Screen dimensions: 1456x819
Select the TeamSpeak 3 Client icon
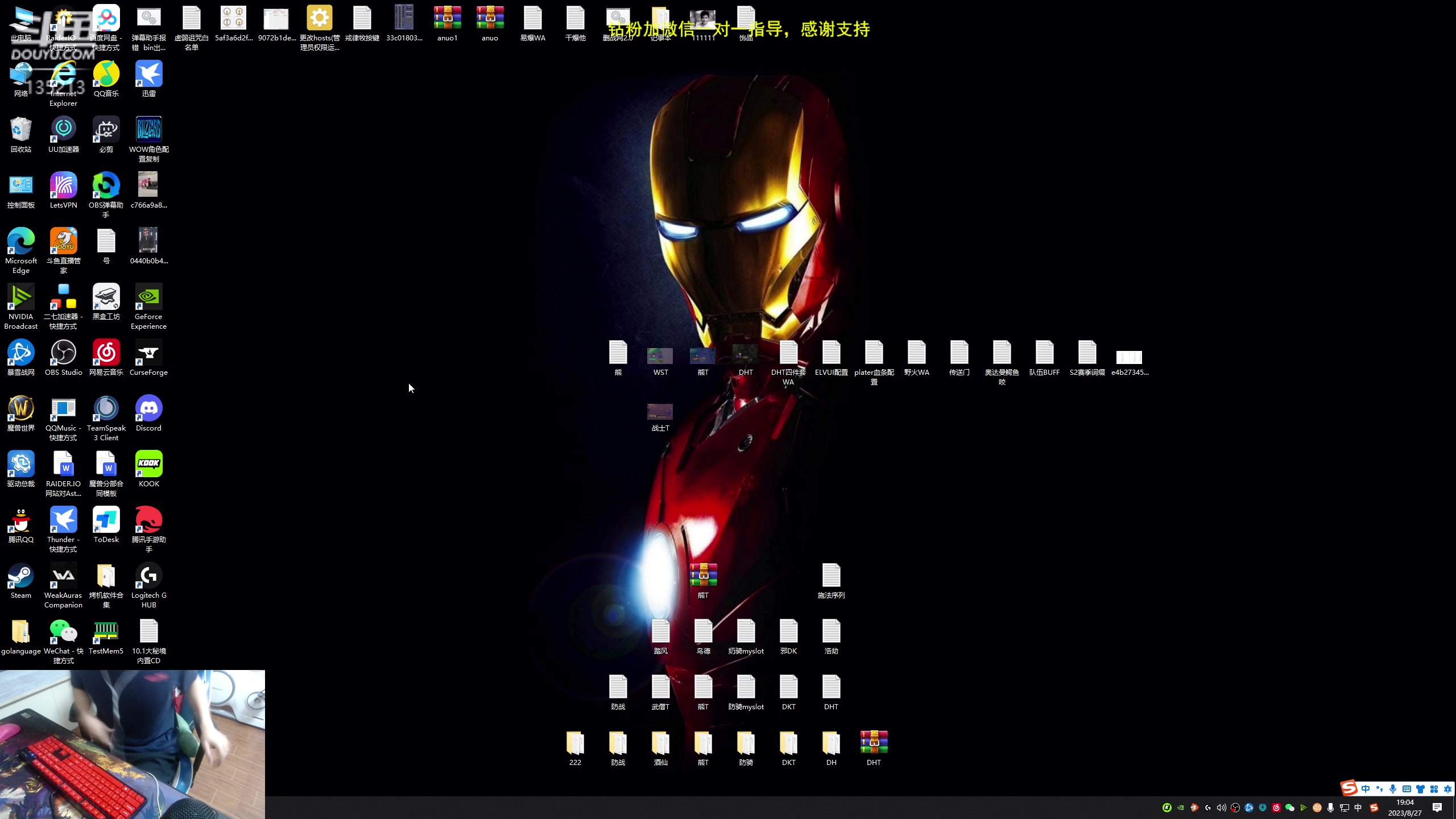[x=106, y=419]
